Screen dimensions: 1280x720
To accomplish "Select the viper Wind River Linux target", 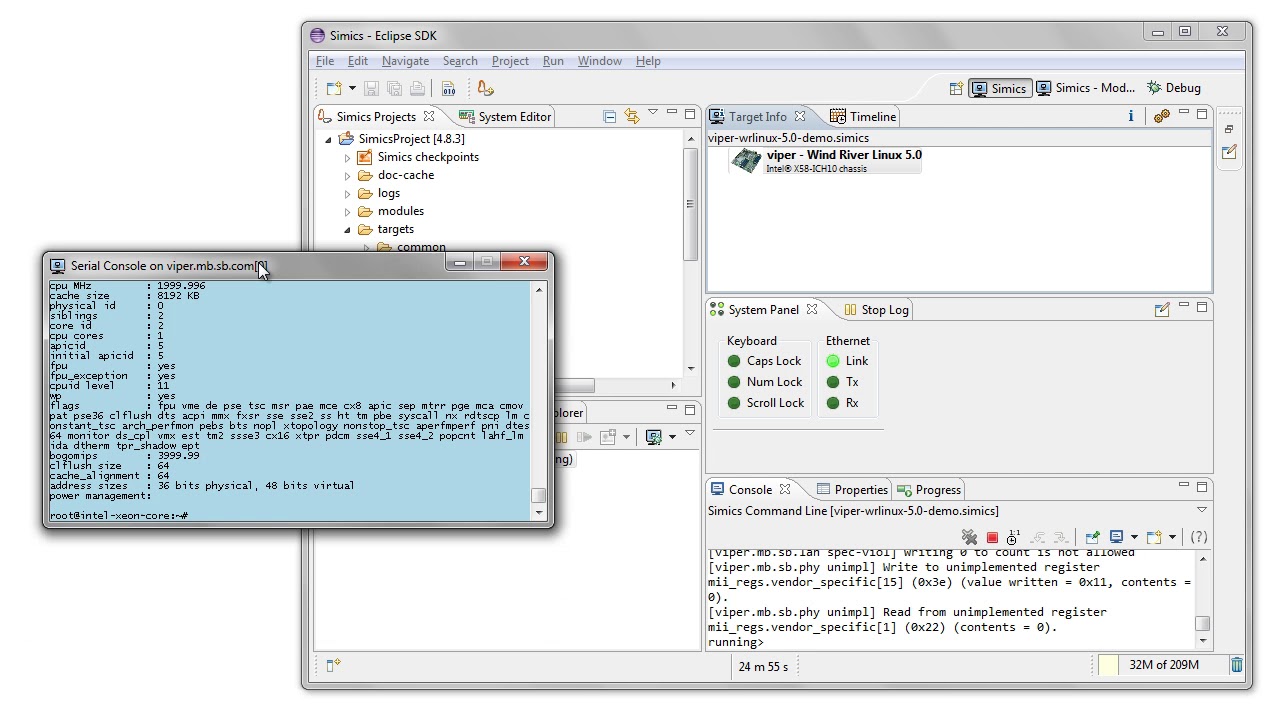I will pyautogui.click(x=826, y=161).
